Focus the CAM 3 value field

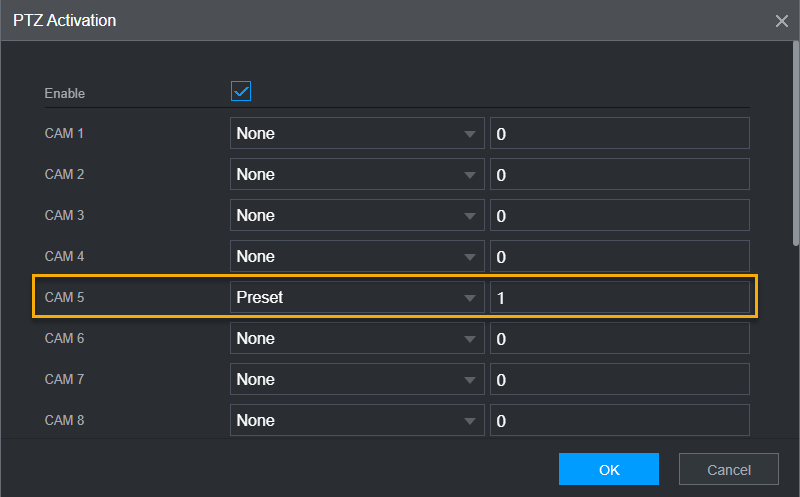pos(619,215)
